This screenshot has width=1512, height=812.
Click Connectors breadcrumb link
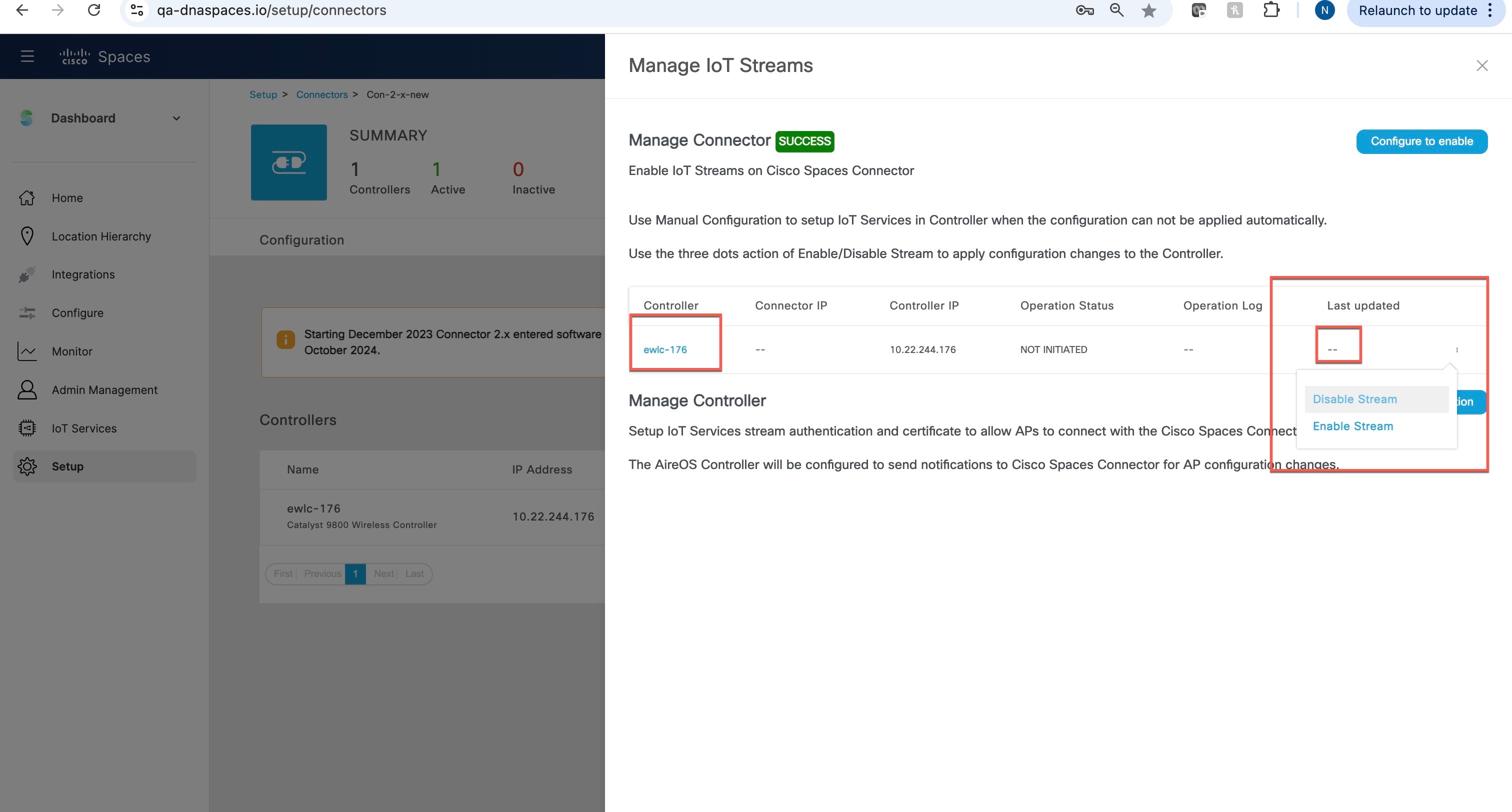point(321,94)
